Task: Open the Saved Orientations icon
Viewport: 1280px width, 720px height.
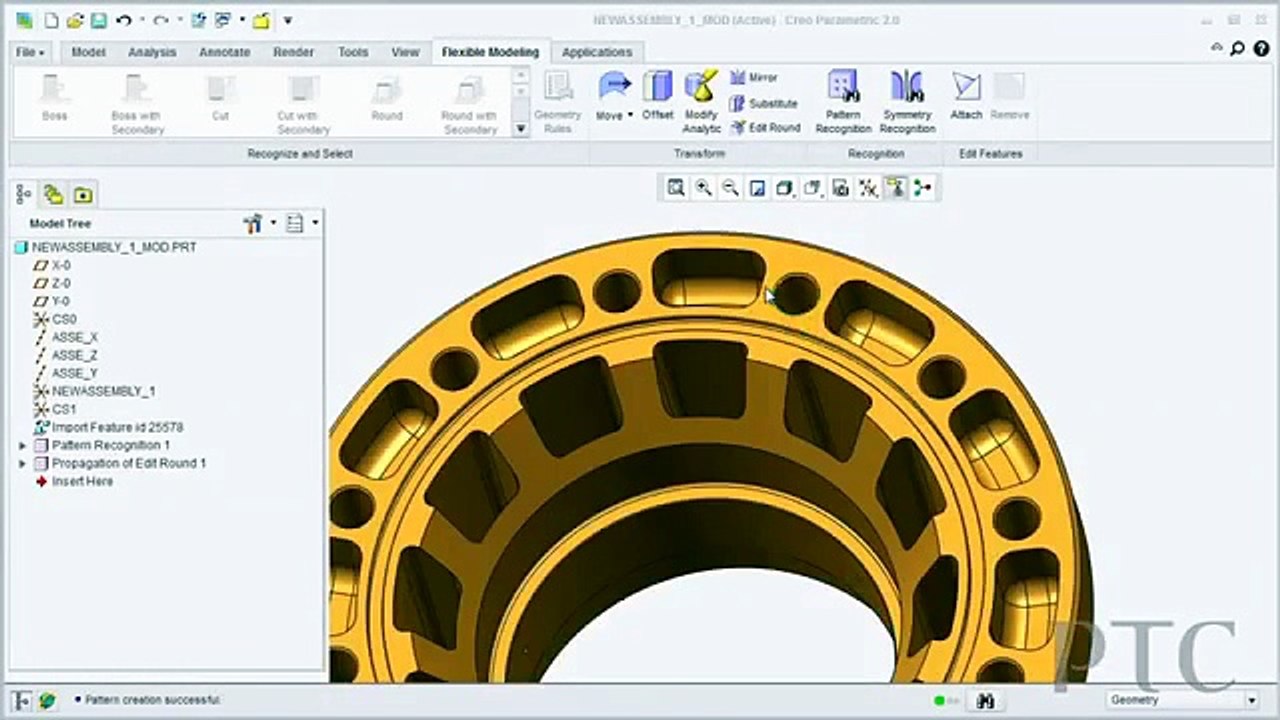Action: (813, 187)
